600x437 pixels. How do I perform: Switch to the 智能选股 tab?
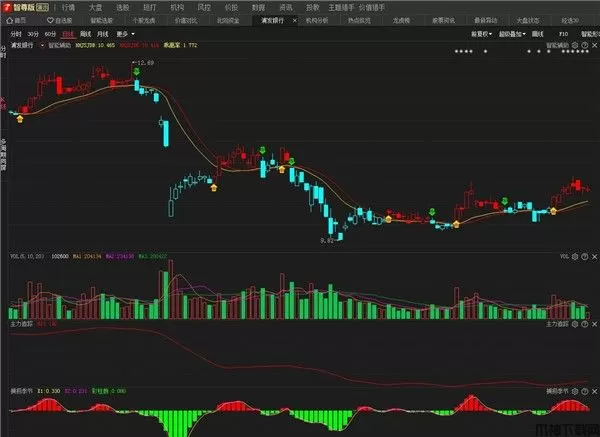[x=102, y=20]
